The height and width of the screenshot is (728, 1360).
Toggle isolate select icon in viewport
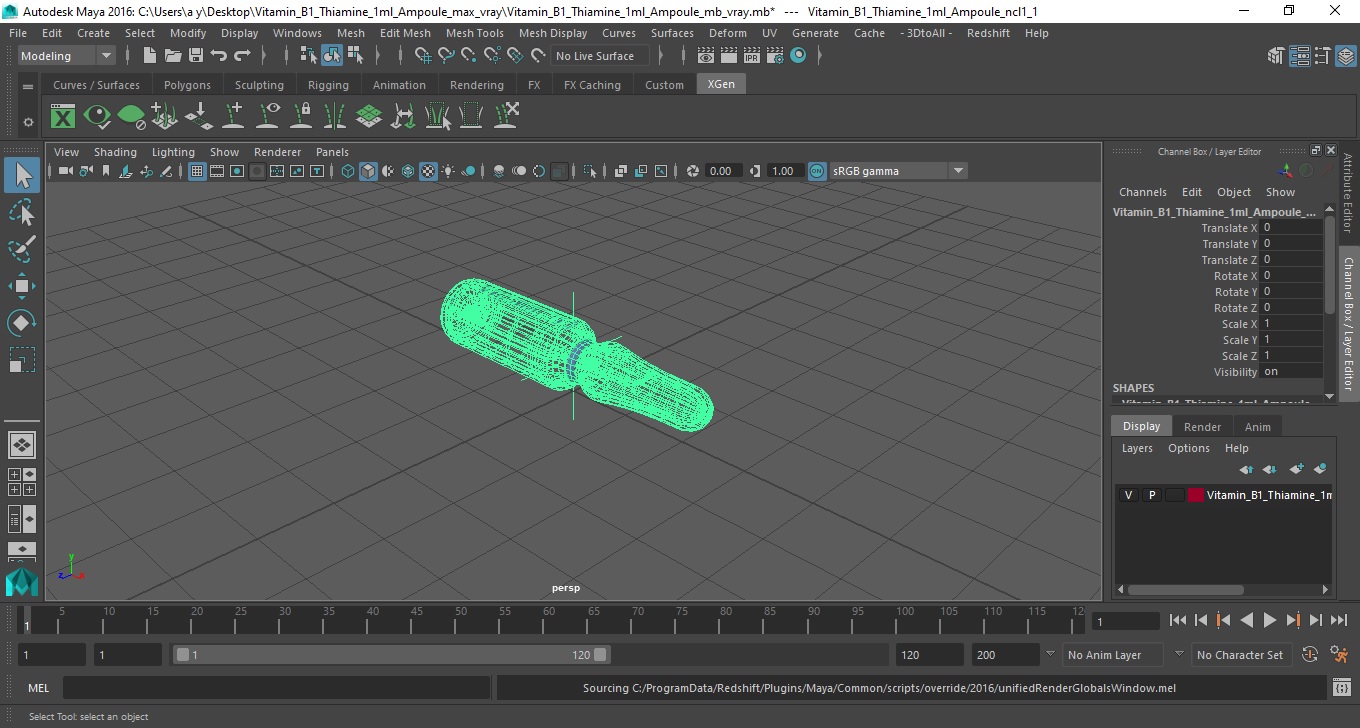pos(589,171)
